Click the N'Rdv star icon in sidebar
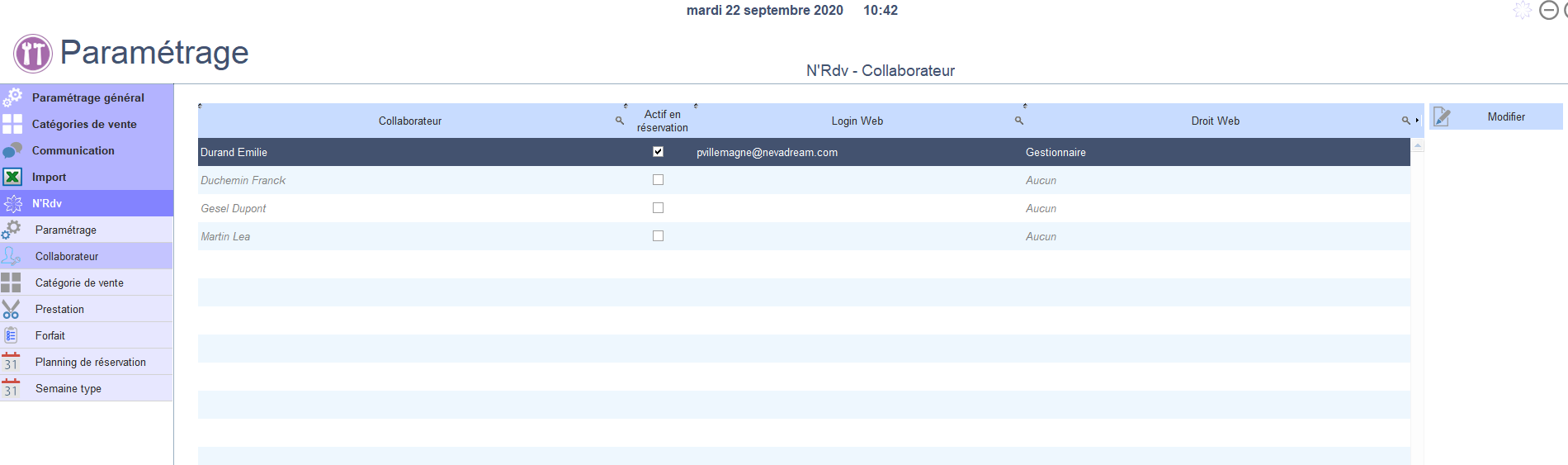Image resolution: width=1568 pixels, height=465 pixels. point(13,203)
